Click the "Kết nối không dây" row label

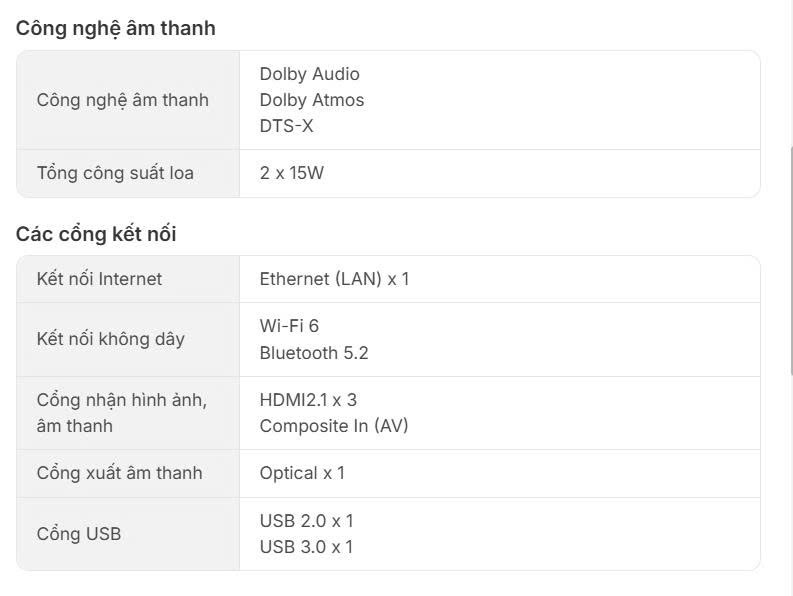tap(110, 339)
